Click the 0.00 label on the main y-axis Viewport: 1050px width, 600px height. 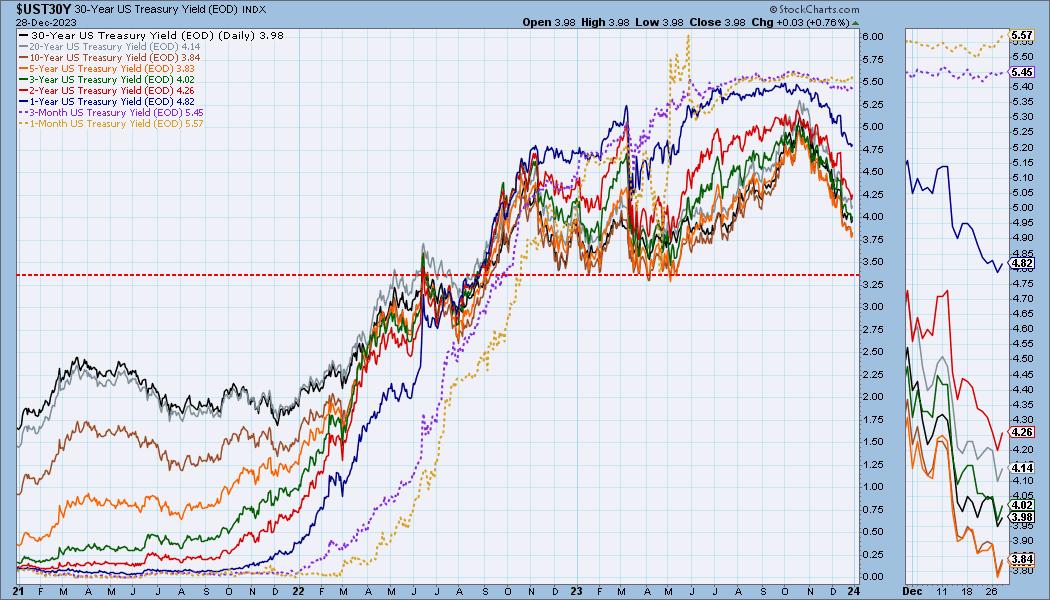[873, 576]
